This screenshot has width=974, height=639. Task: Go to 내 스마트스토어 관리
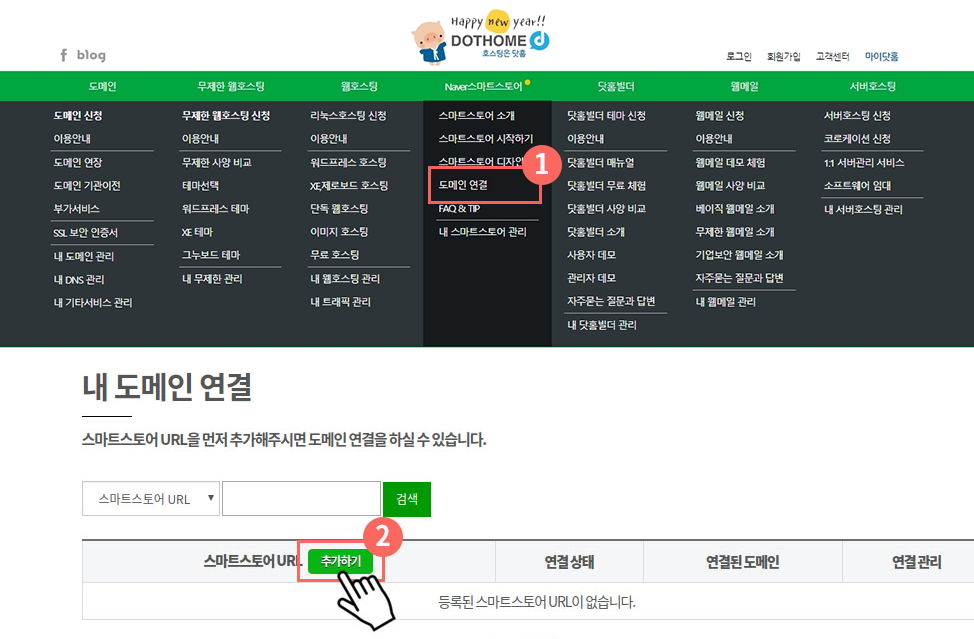pos(483,232)
